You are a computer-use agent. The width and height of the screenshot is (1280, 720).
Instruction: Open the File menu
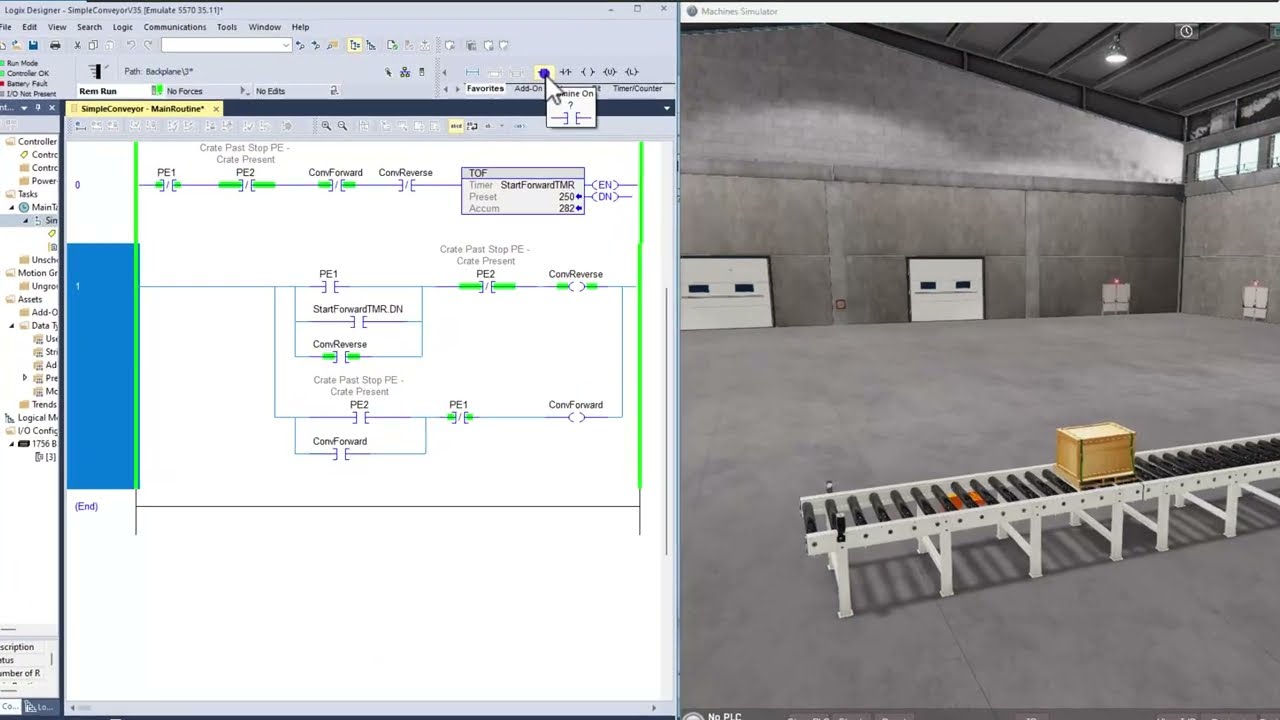coord(4,27)
